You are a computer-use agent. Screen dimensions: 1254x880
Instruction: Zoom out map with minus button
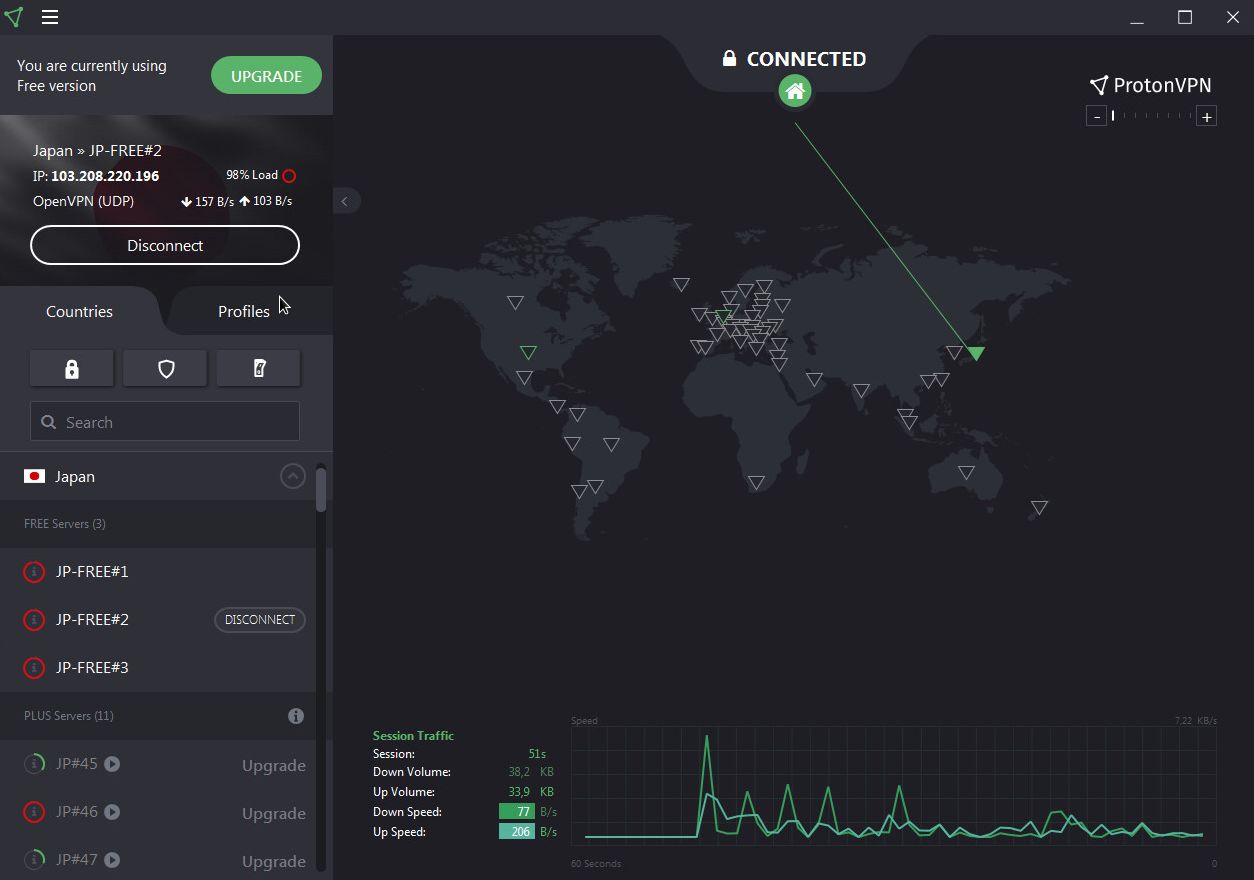coord(1097,117)
